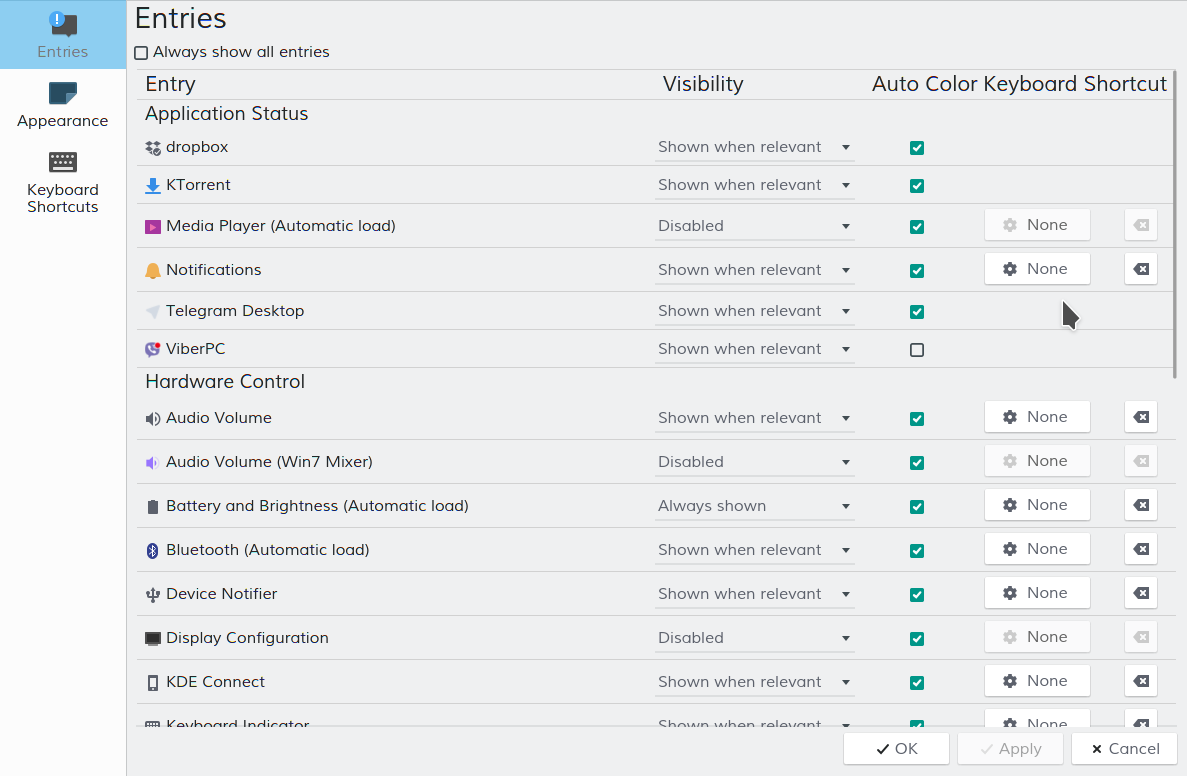Click the KTorrent download arrow icon
The image size is (1187, 776).
153,186
